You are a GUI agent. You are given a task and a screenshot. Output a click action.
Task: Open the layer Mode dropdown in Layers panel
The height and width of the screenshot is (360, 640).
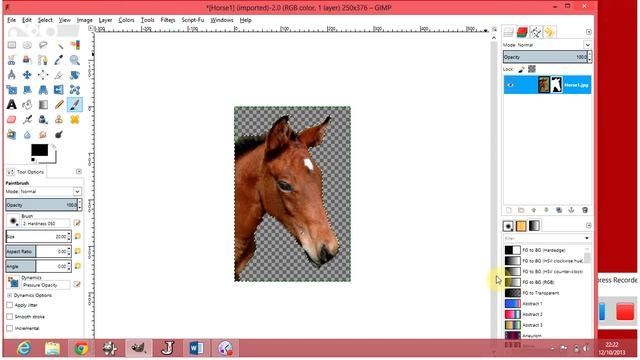pos(587,45)
